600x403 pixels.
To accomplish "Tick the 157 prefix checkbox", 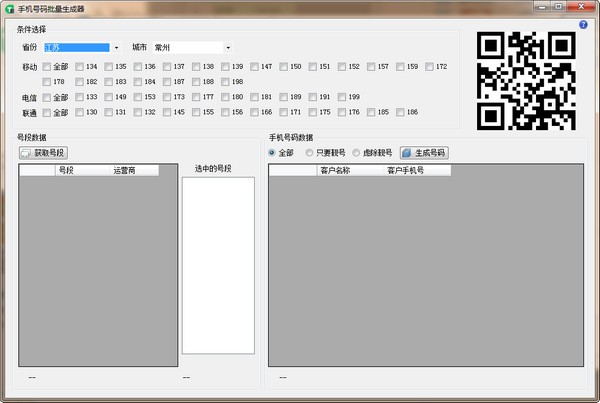I will click(x=371, y=67).
